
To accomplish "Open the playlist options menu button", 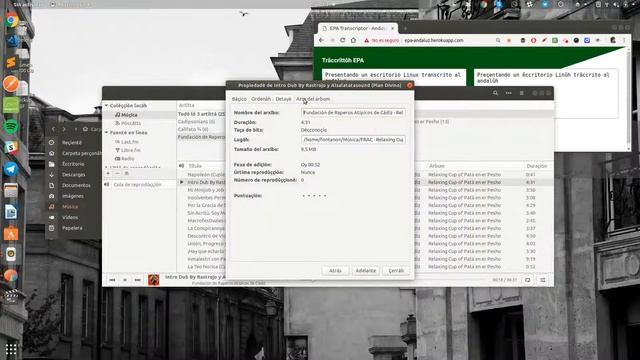I will point(127,173).
